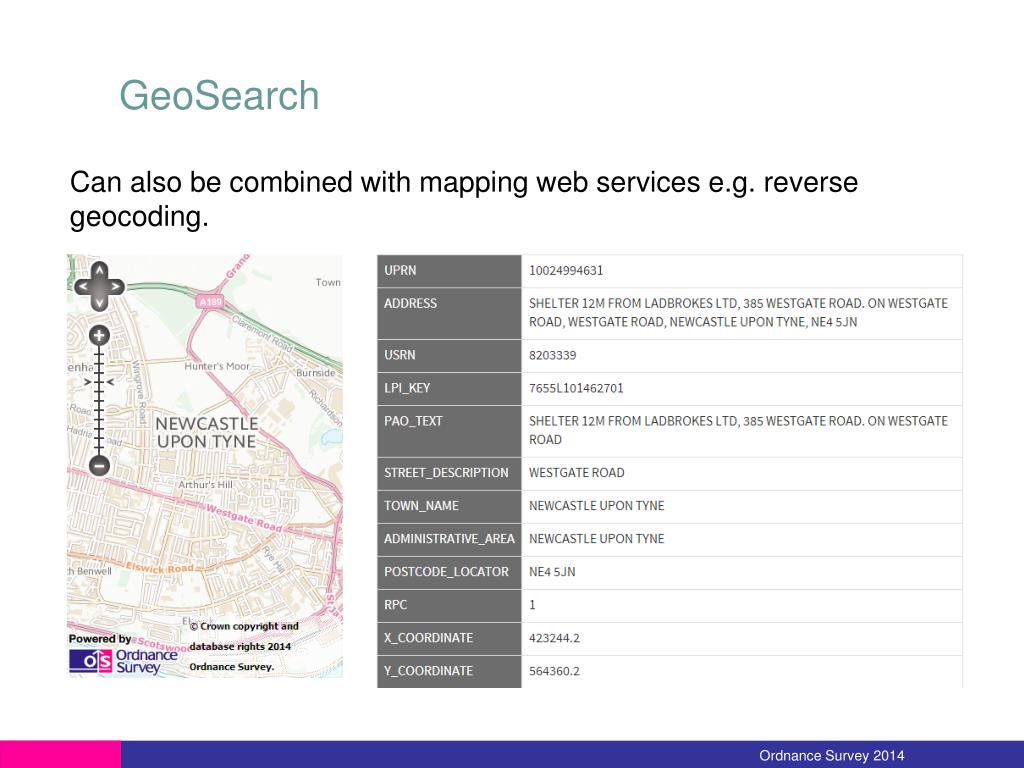Click the USRN header cell

pyautogui.click(x=449, y=356)
